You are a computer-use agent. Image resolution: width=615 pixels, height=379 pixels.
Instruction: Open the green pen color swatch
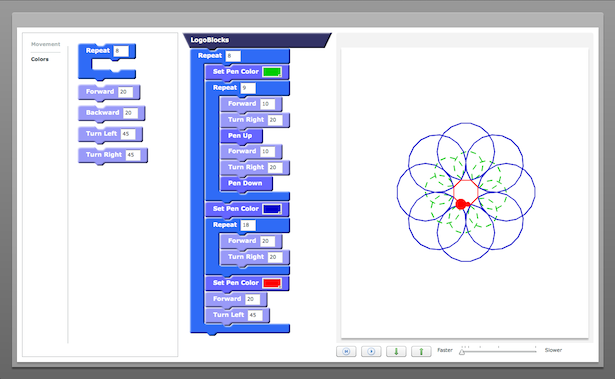coord(272,72)
